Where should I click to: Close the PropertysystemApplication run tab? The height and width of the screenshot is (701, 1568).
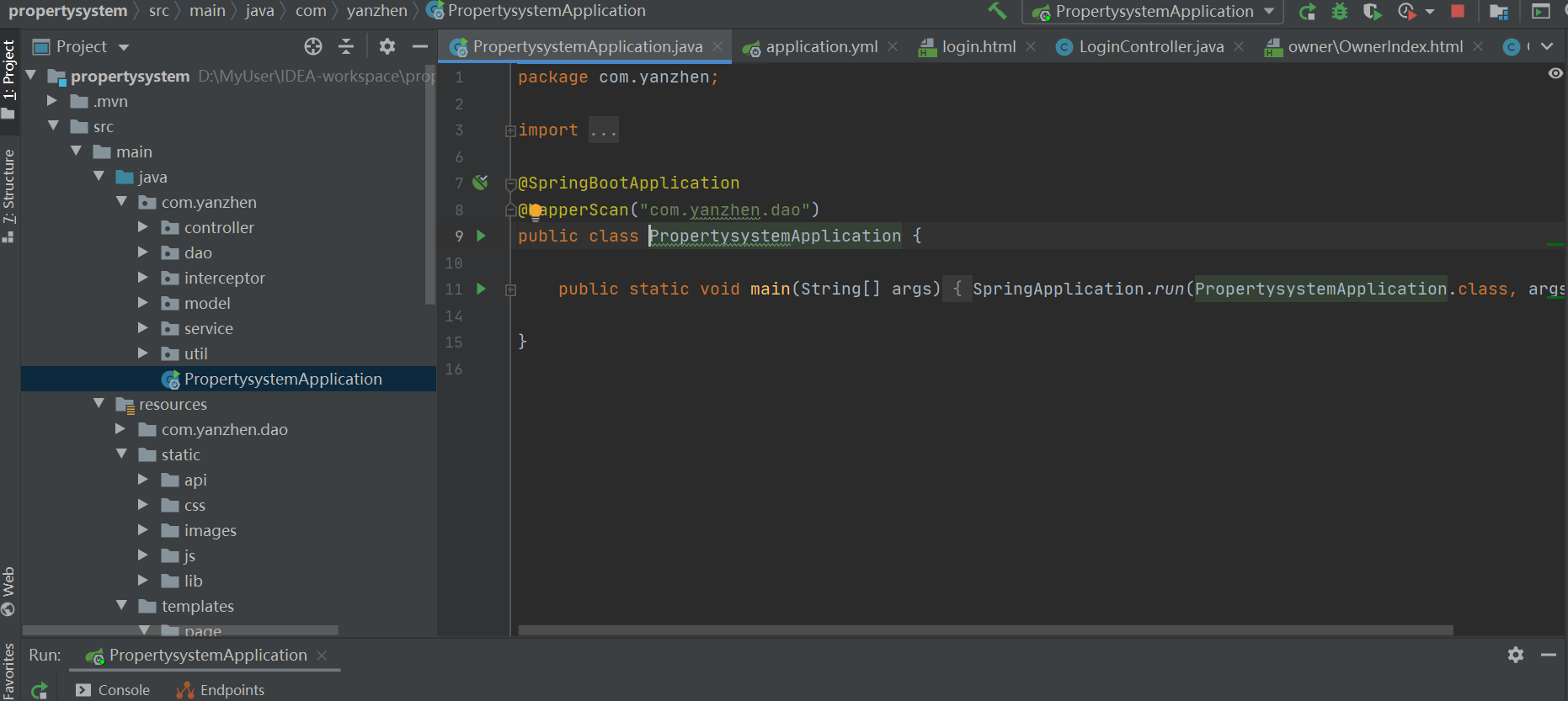(321, 655)
